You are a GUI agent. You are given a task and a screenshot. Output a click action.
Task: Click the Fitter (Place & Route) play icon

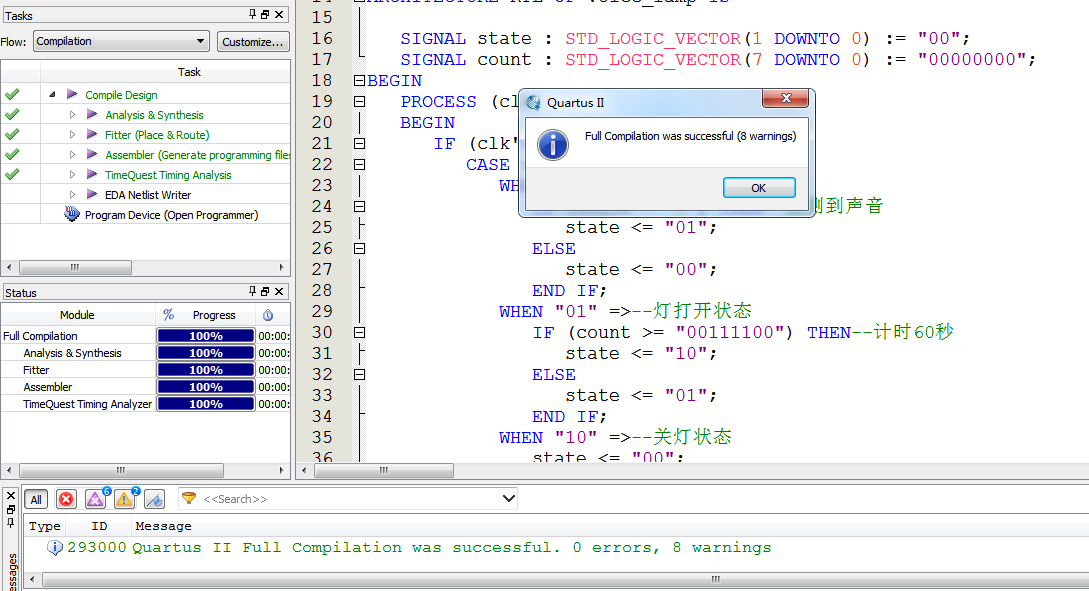point(92,135)
